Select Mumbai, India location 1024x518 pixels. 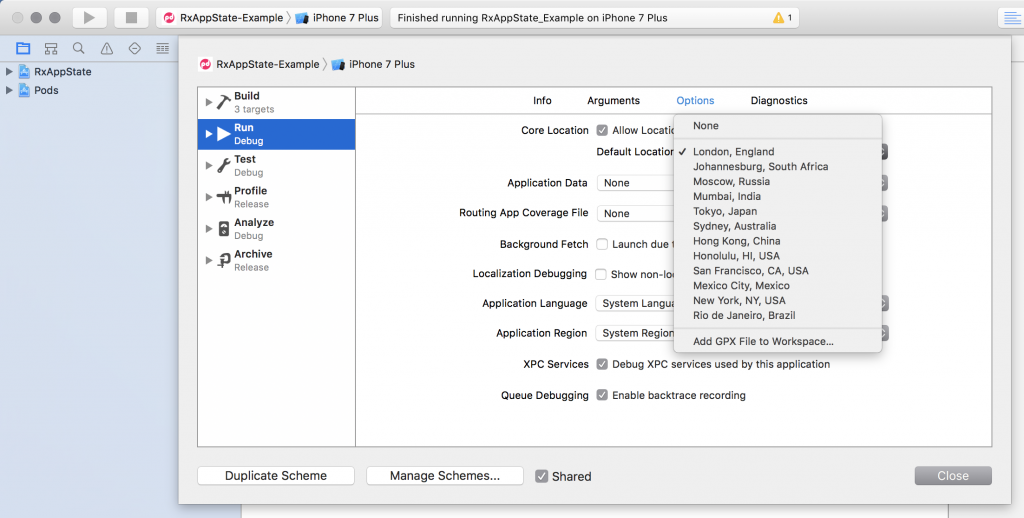point(778,196)
